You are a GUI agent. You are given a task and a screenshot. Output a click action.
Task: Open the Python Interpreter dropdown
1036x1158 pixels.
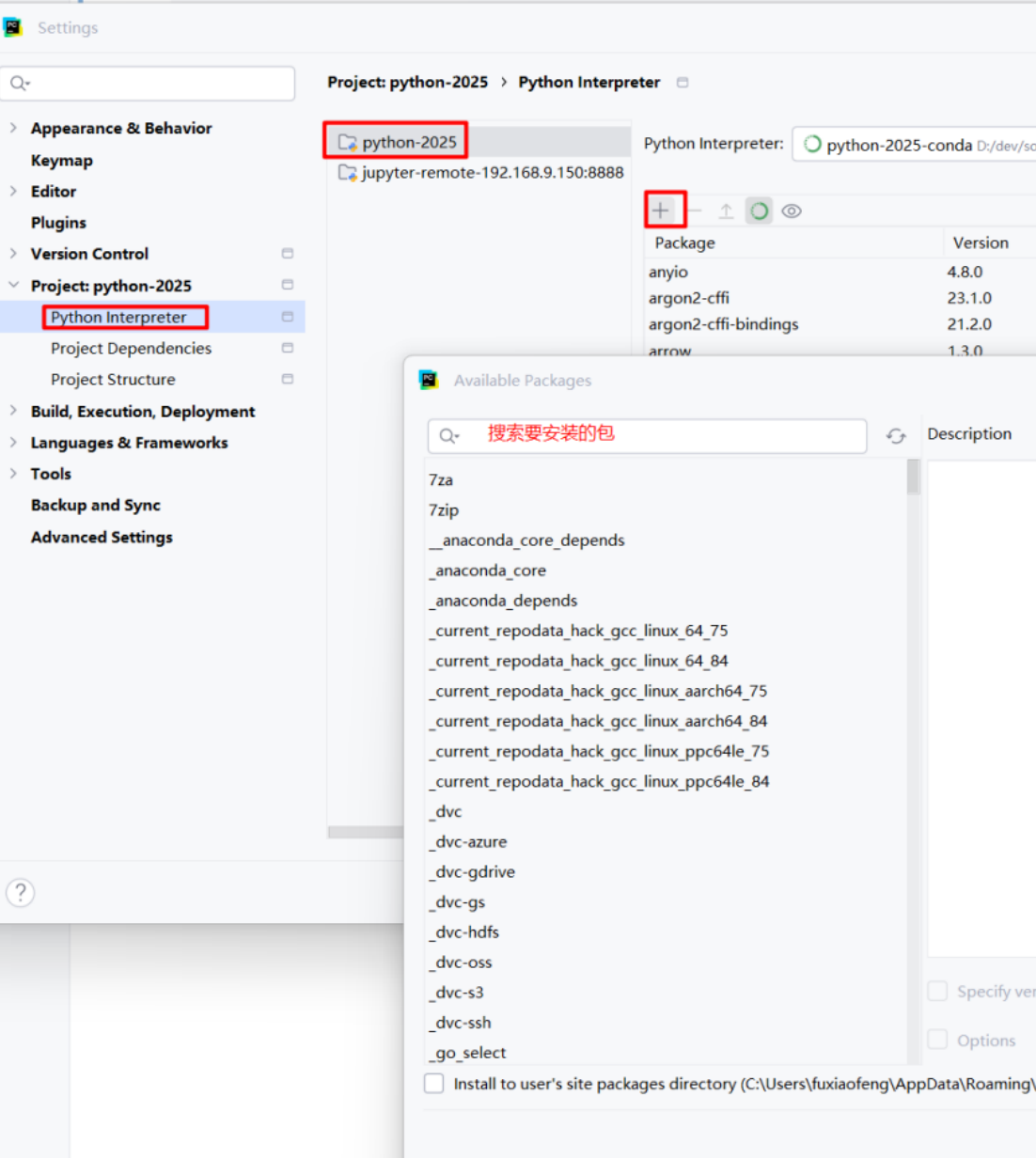(914, 145)
